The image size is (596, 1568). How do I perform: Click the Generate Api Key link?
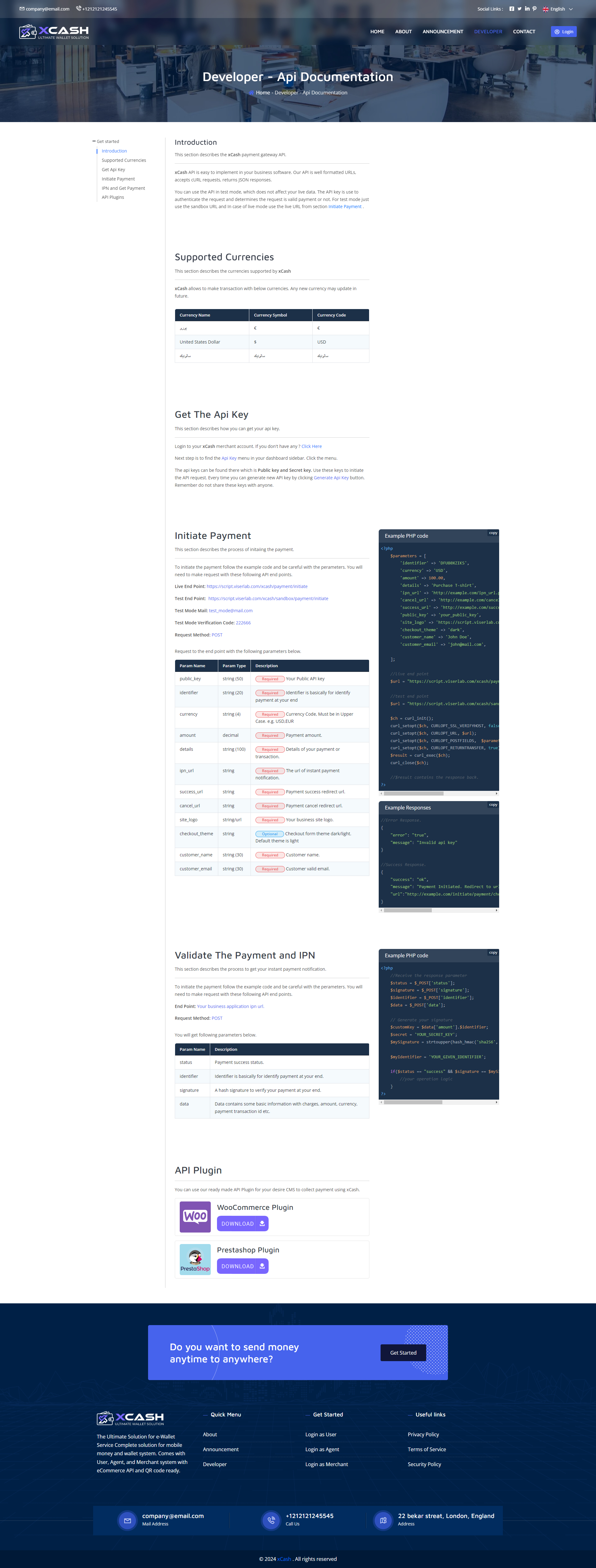(x=331, y=478)
